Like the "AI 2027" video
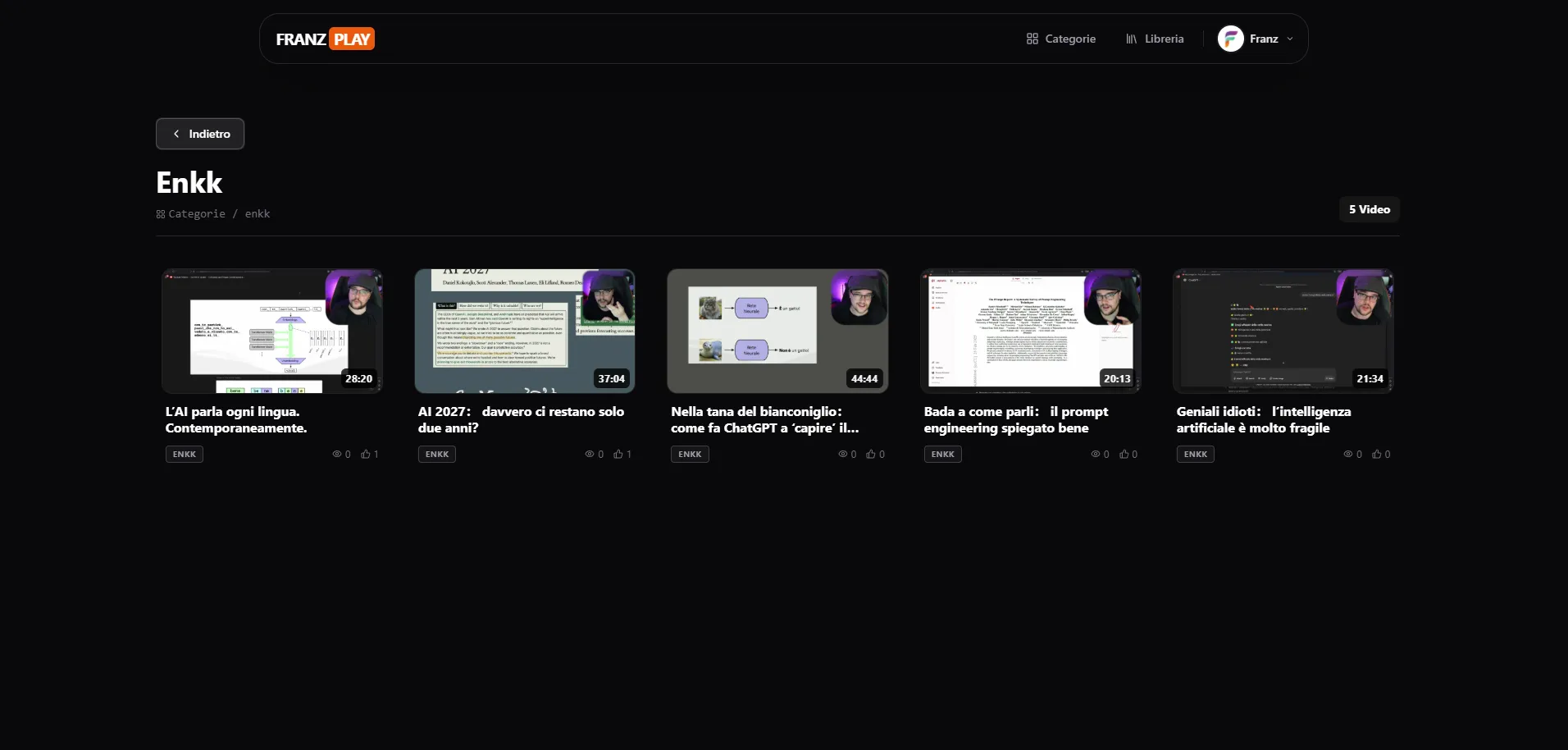 pos(618,455)
